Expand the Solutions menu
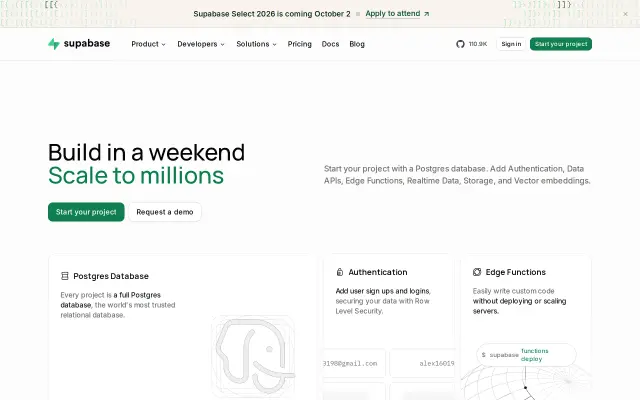Screen dimensions: 640x400 click(256, 44)
